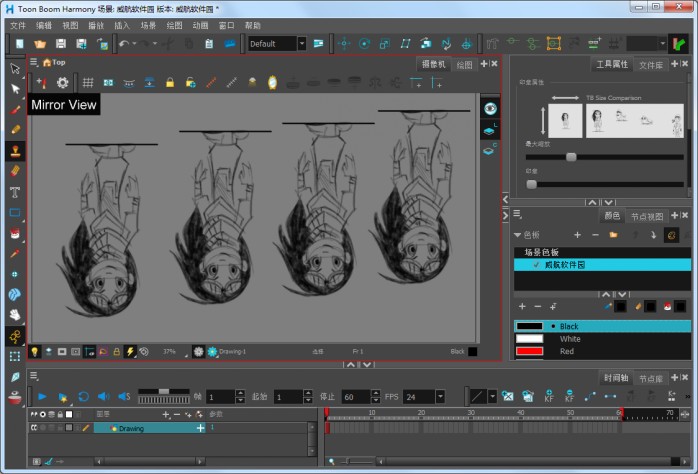
Task: Select the Hand pan tool
Action: point(15,315)
